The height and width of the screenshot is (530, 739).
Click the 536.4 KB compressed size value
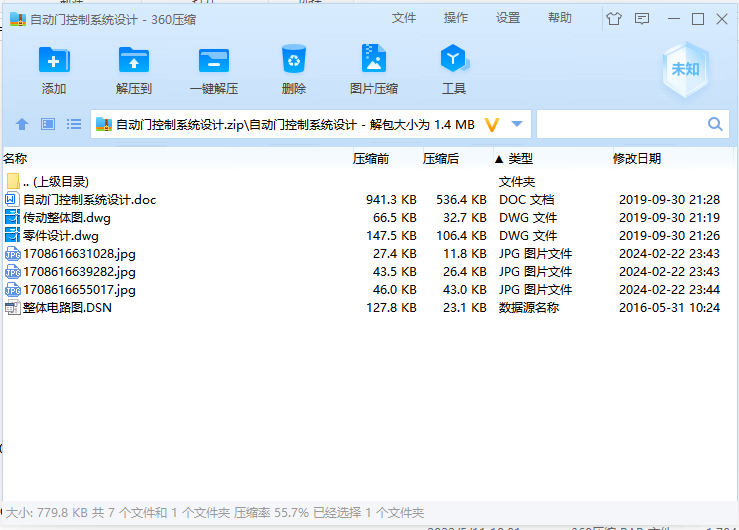coord(461,200)
